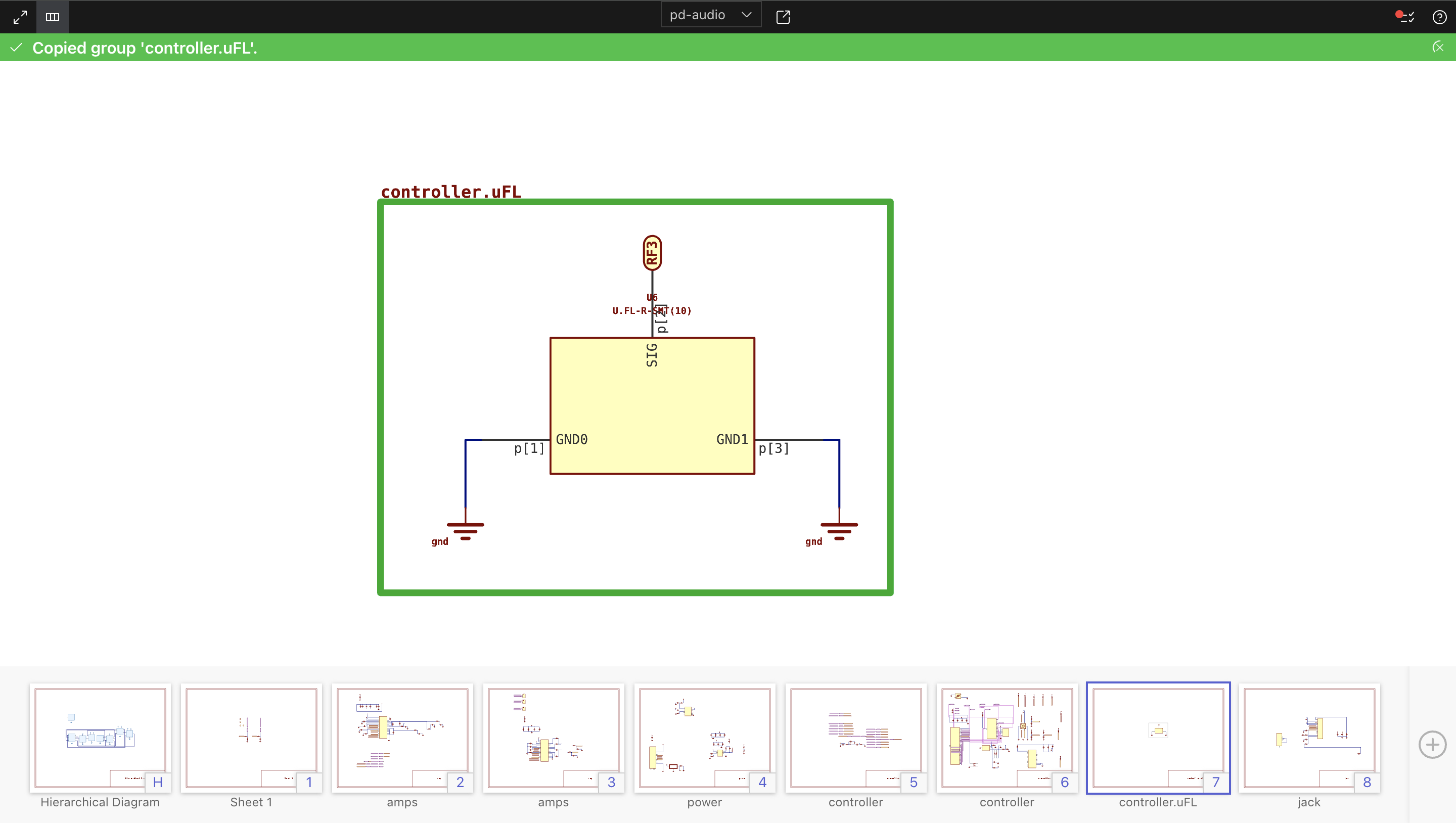Open the Hierarchical Diagram sheet thumbnail
Viewport: 1456px width, 823px height.
(100, 737)
